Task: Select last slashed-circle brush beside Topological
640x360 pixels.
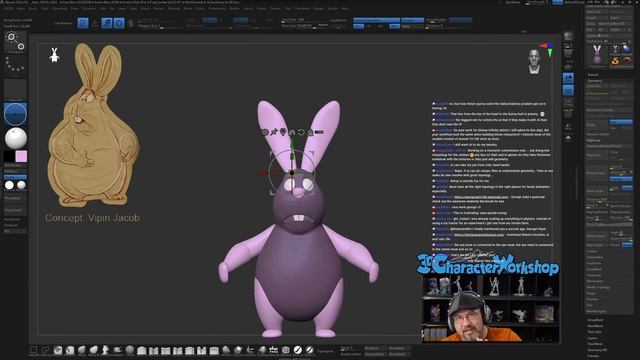Action: [x=310, y=350]
